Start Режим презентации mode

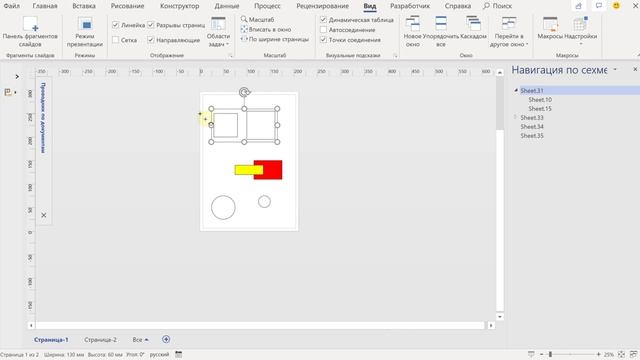[85, 32]
